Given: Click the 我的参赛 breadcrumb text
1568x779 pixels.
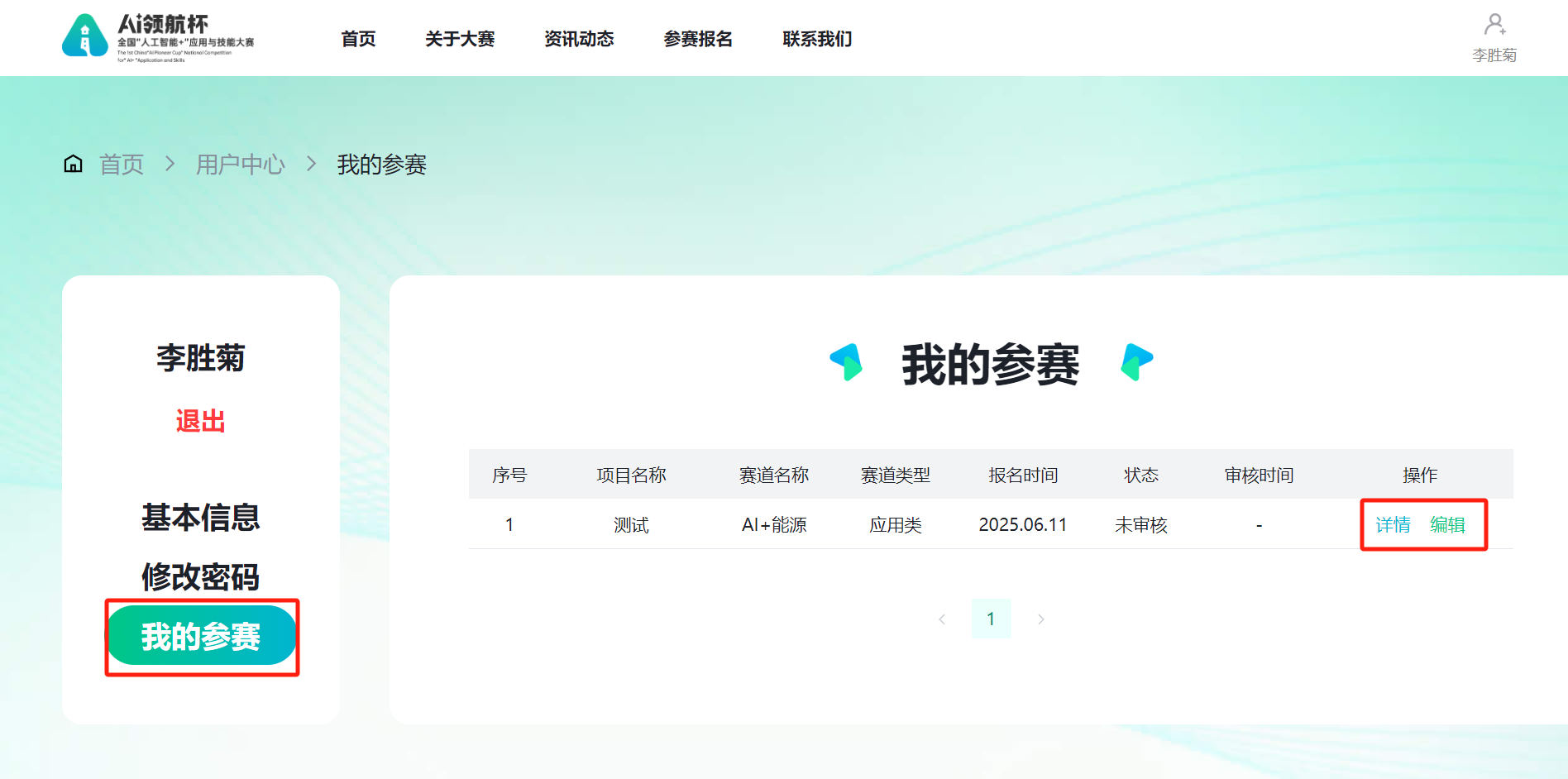Looking at the screenshot, I should pos(382,165).
